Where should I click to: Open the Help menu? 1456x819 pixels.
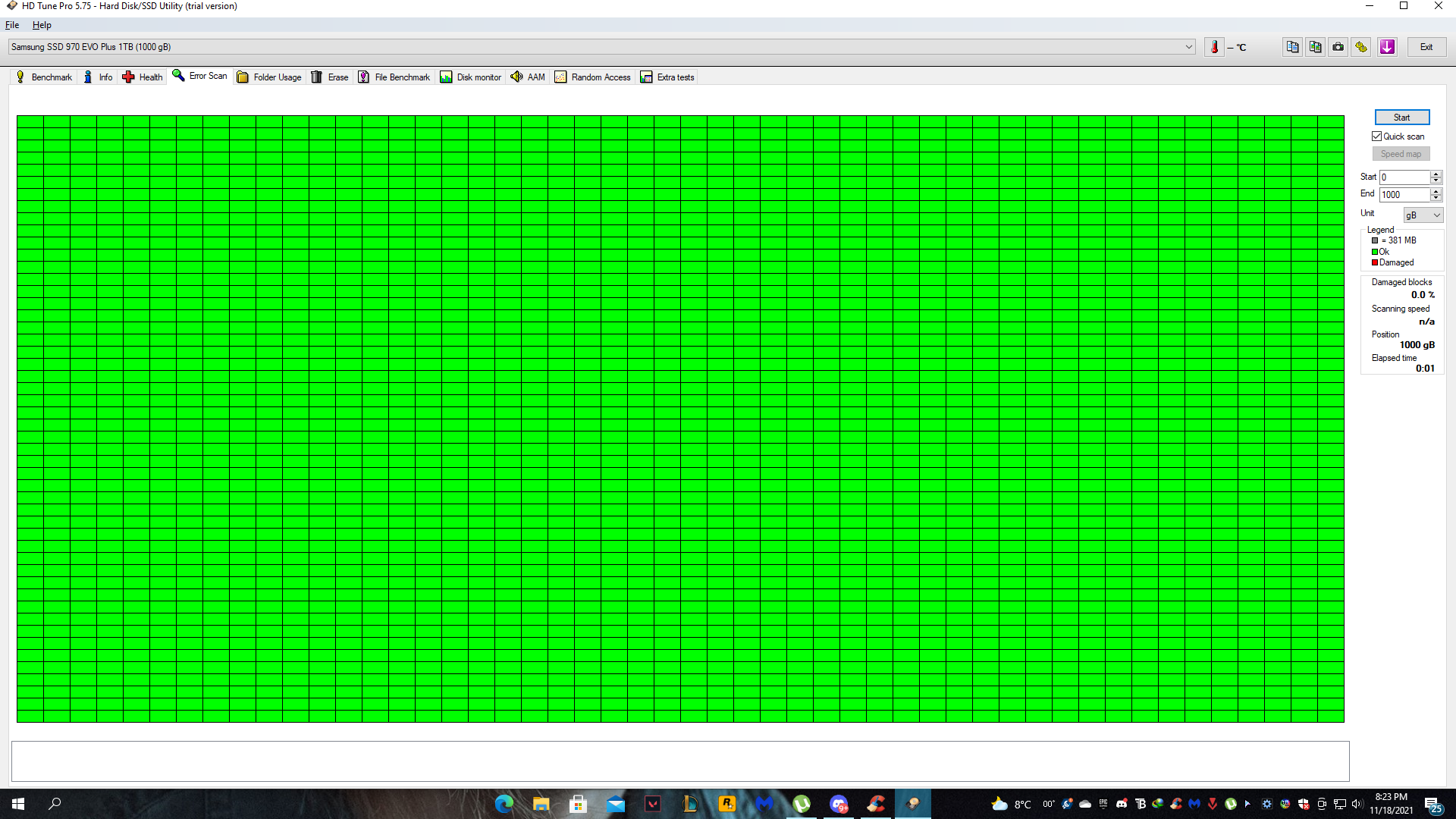tap(42, 25)
